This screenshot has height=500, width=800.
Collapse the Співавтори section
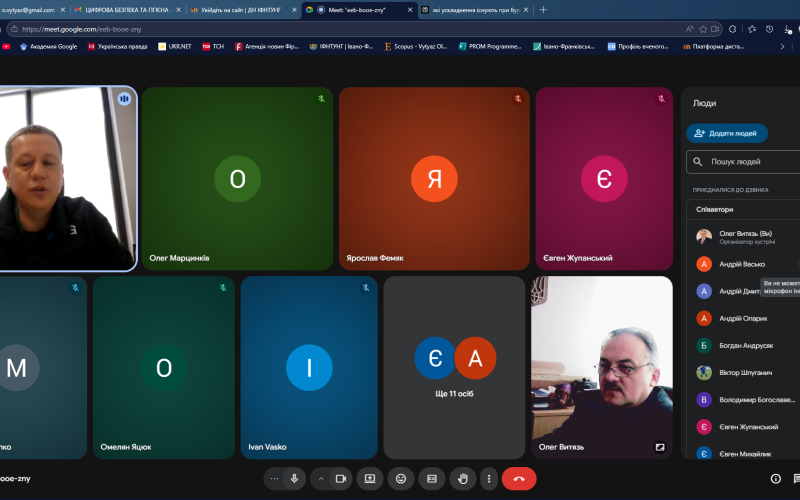[743, 209]
